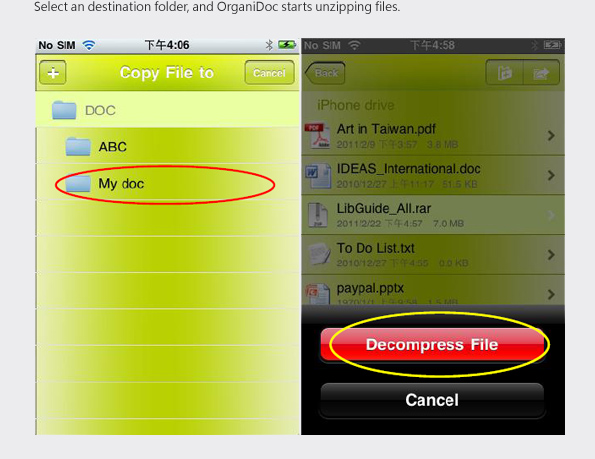Viewport: 595px width, 459px height.
Task: Select the DOC root folder
Action: [x=167, y=110]
